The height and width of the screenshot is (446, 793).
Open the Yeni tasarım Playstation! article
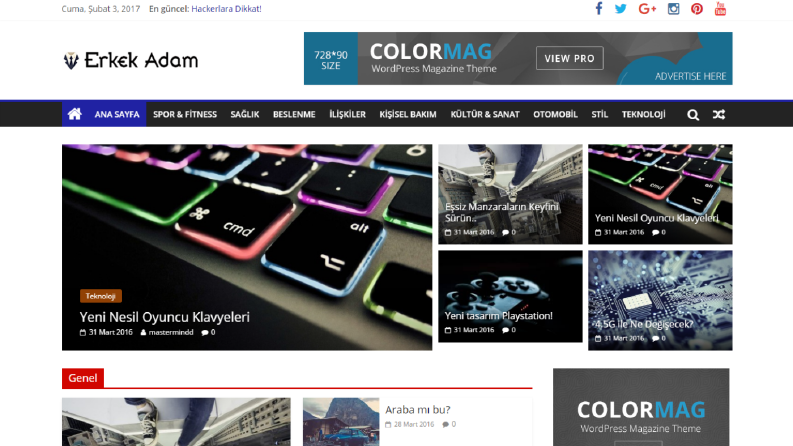click(498, 316)
